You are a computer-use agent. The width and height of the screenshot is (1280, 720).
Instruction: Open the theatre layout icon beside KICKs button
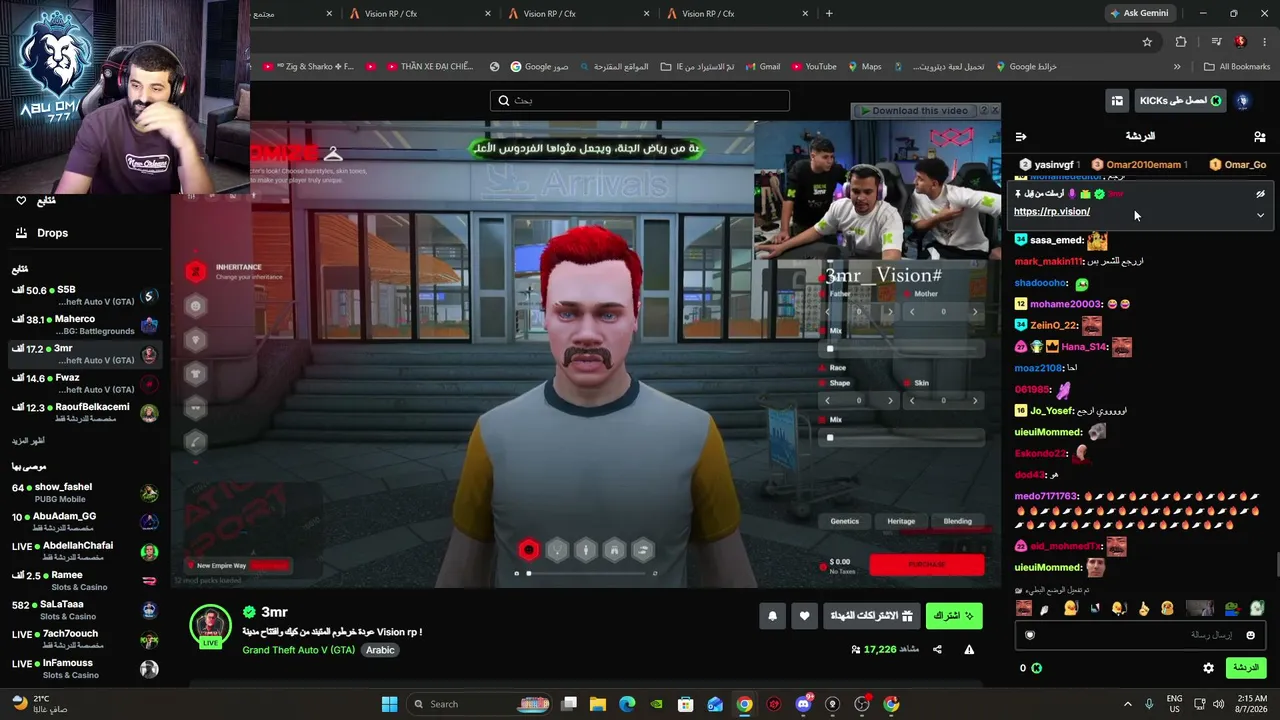click(1117, 101)
